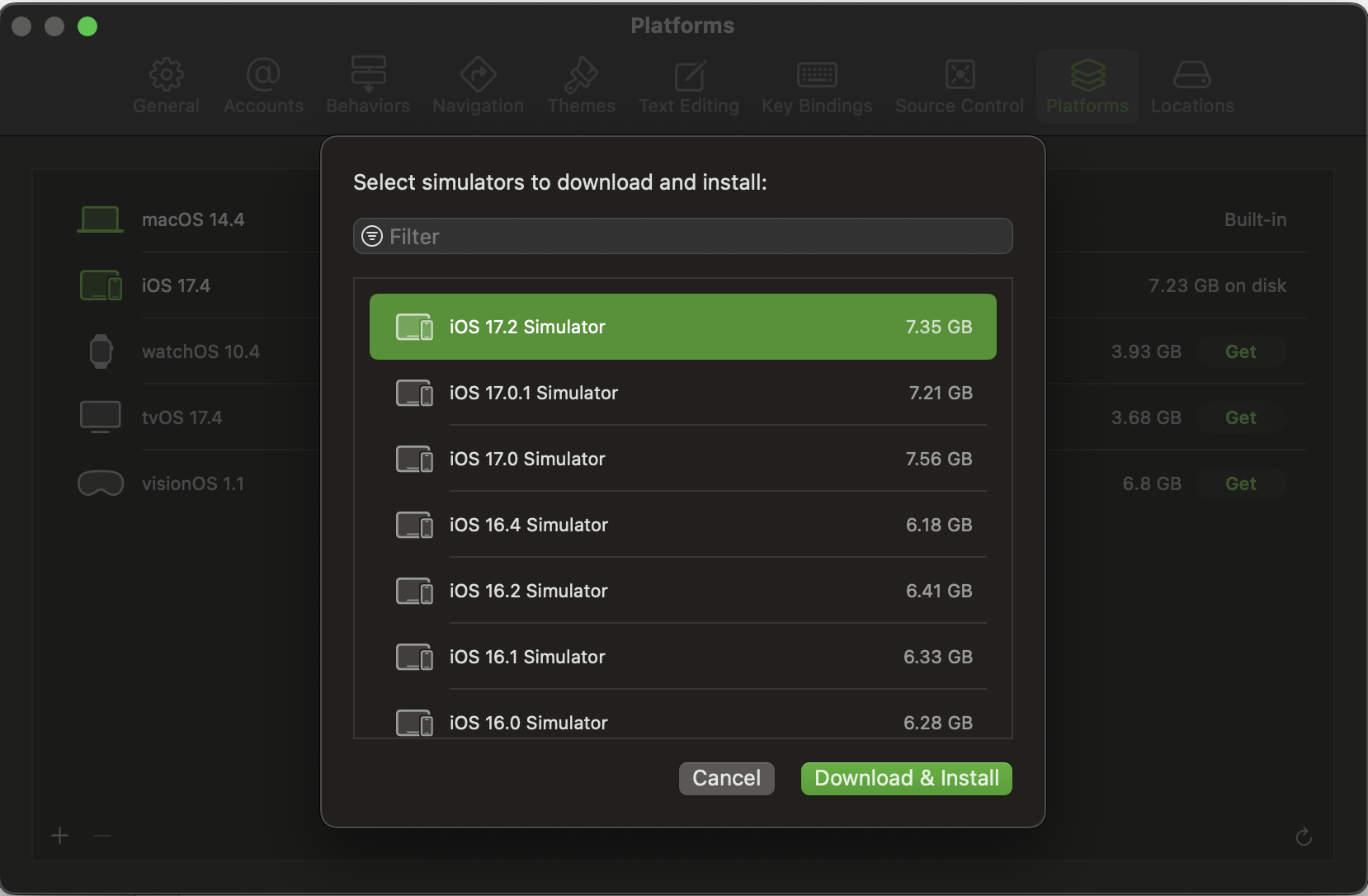
Task: Select the Platforms tab icon
Action: (x=1087, y=74)
